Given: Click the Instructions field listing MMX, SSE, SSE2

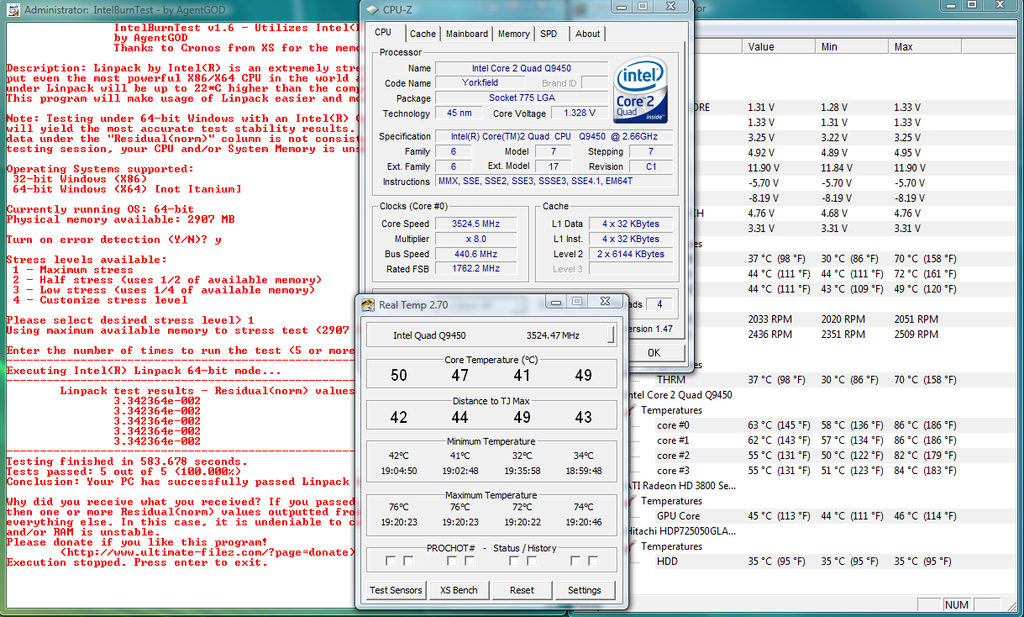Looking at the screenshot, I should (x=554, y=182).
